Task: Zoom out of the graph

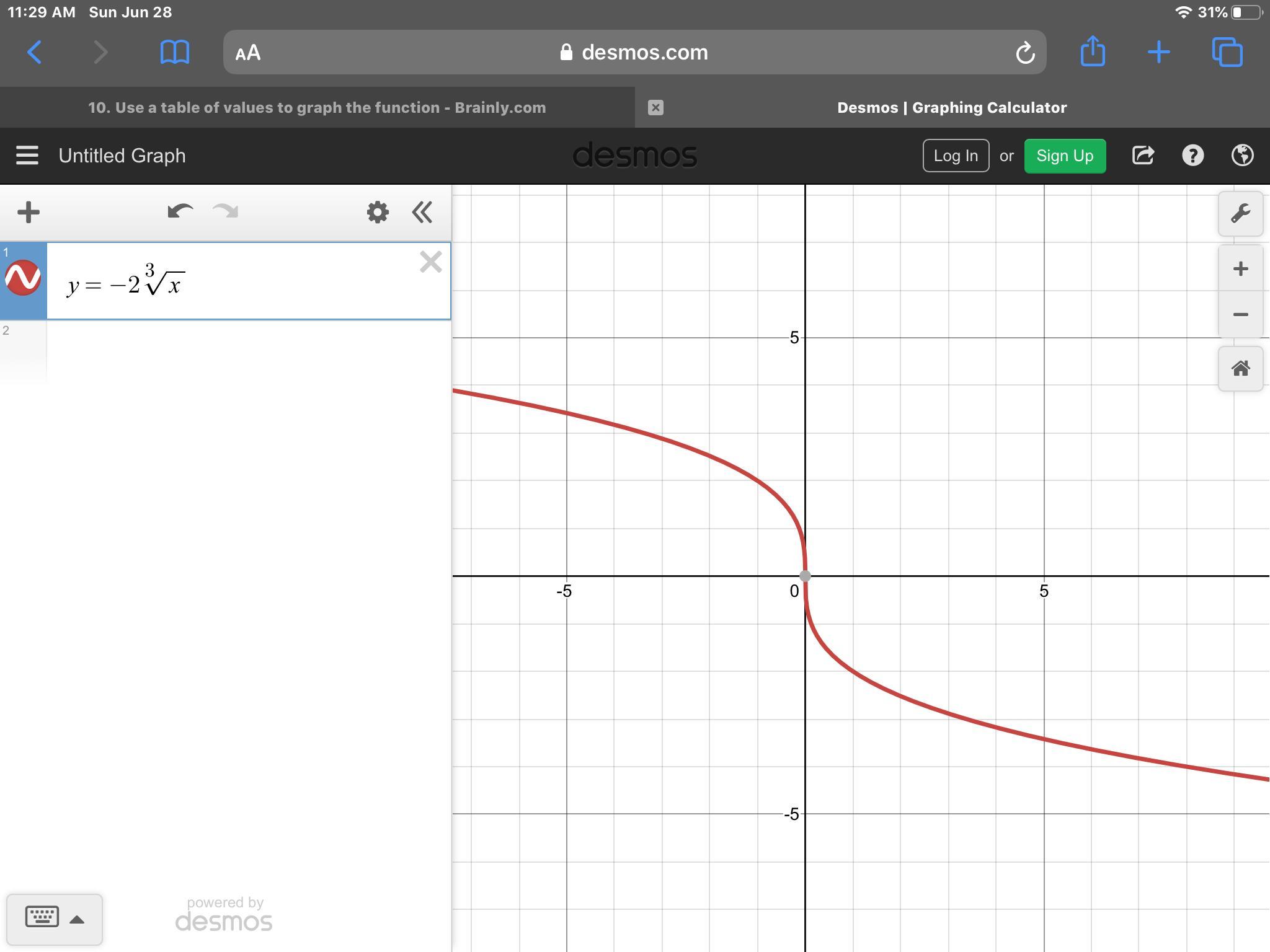Action: coord(1240,315)
